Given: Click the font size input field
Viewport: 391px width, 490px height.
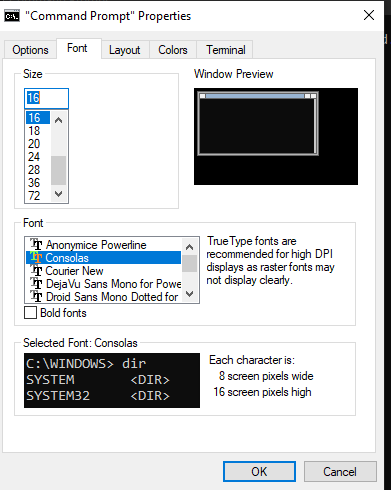Looking at the screenshot, I should pos(46,98).
